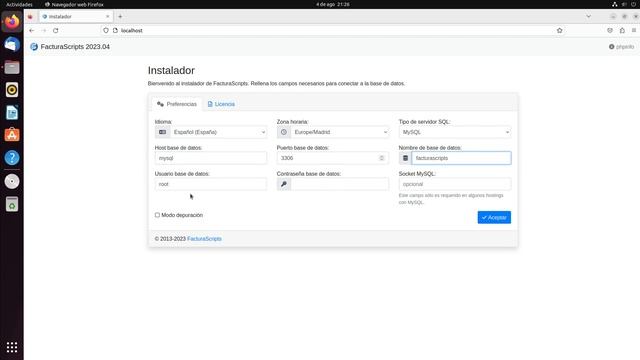Bookmark this page with the star
This screenshot has height=360, width=640.
[560, 31]
